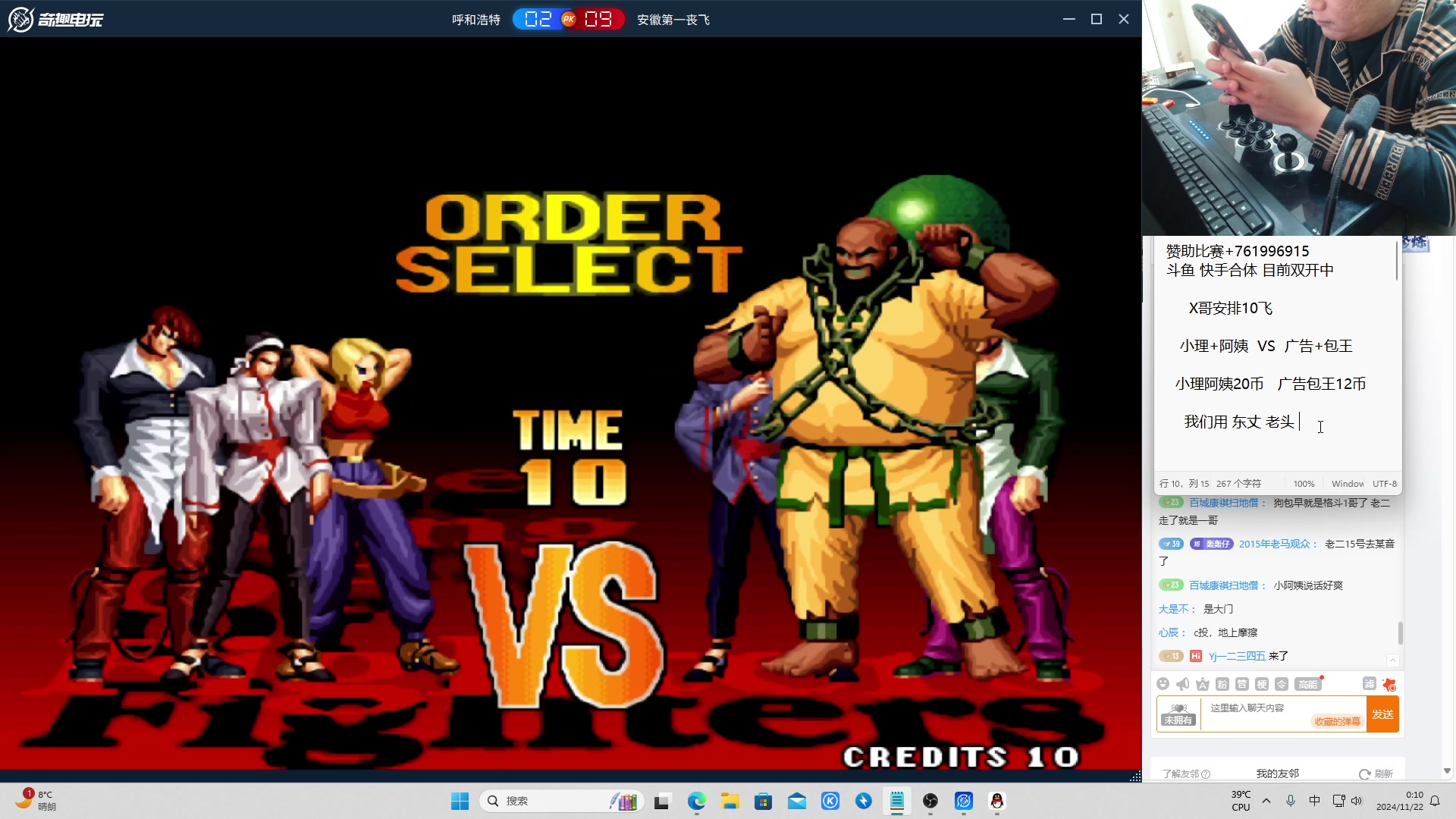
Task: Open 收藏的弹幕 saved danmaku
Action: [x=1338, y=721]
